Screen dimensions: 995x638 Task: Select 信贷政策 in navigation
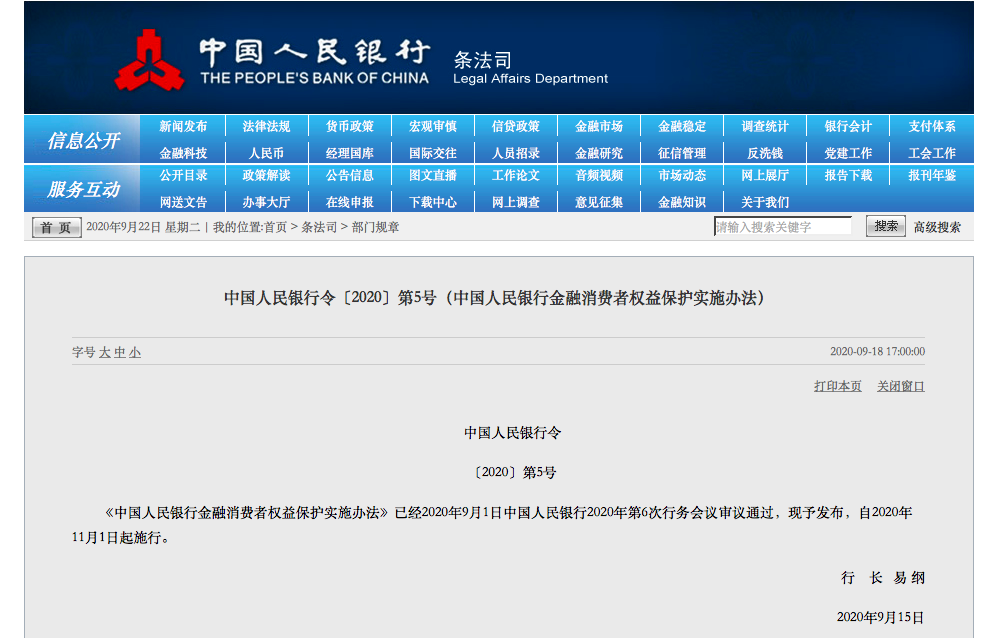(516, 126)
